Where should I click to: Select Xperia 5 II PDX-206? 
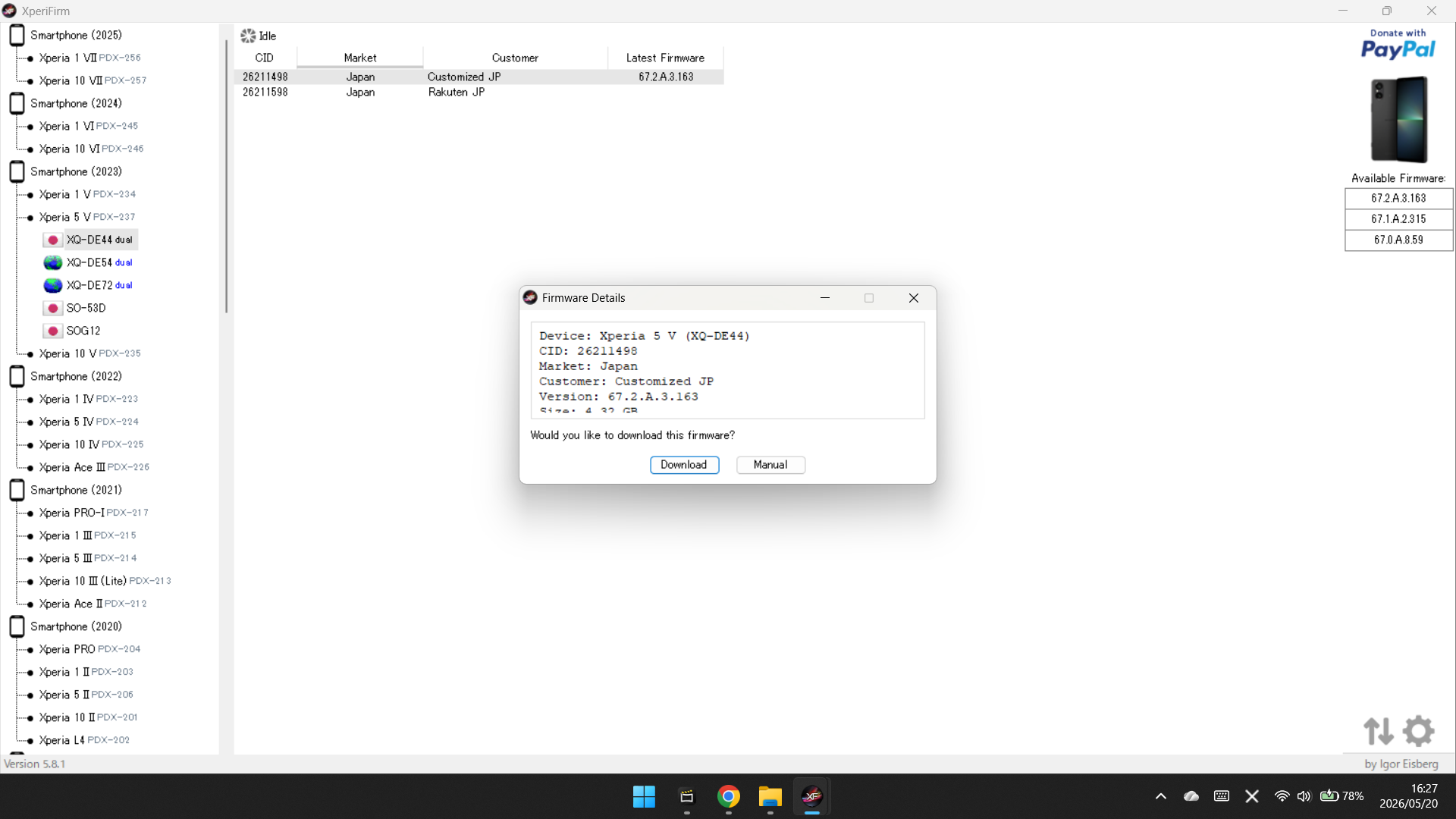coord(86,695)
